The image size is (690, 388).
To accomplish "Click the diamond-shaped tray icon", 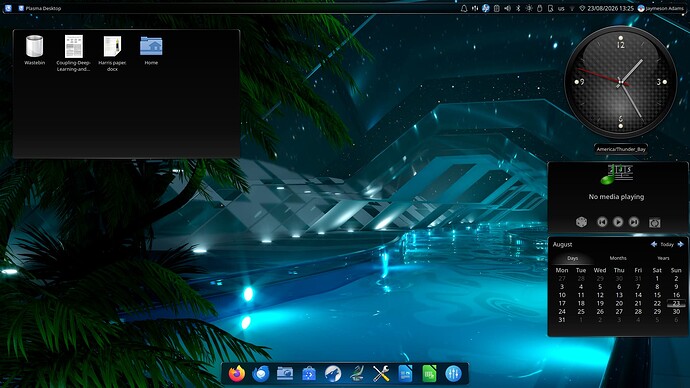I will coord(582,8).
